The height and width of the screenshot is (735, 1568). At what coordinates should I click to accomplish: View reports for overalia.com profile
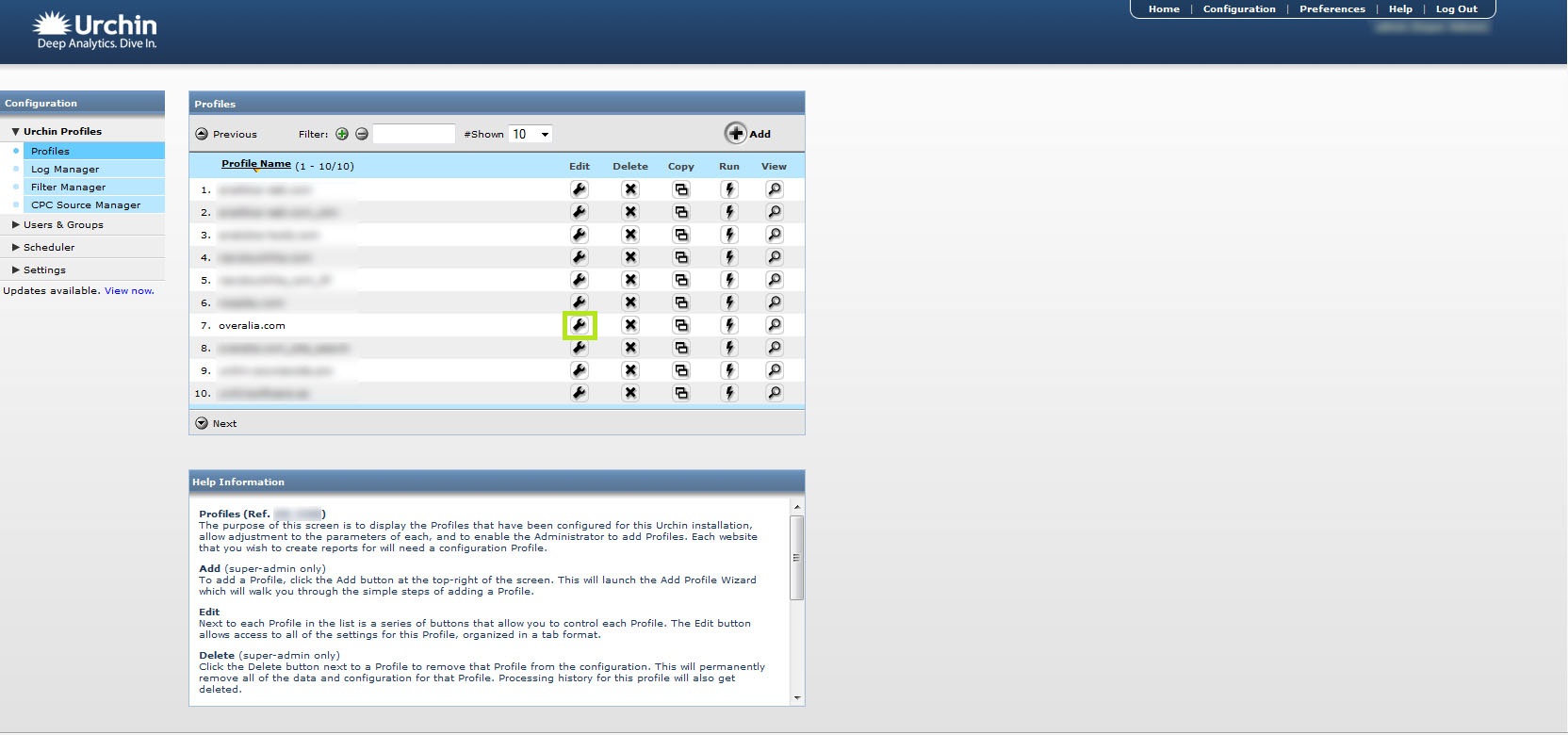pyautogui.click(x=774, y=325)
